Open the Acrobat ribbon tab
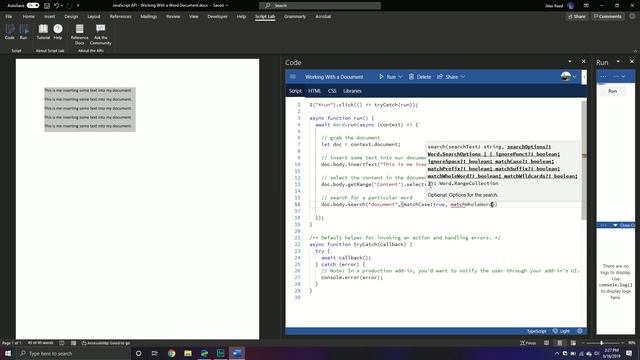640x360 pixels. [323, 17]
